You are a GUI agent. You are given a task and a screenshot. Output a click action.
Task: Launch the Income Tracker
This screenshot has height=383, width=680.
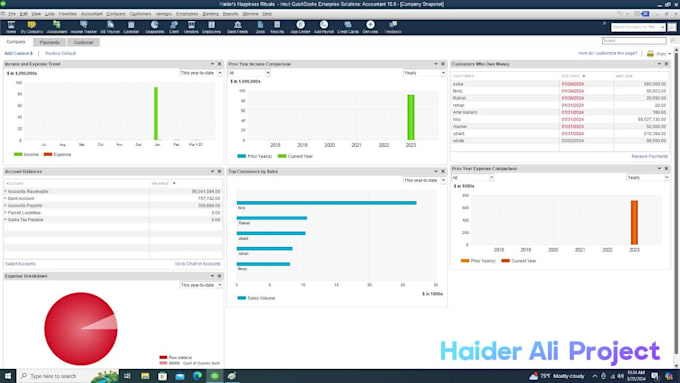click(84, 27)
